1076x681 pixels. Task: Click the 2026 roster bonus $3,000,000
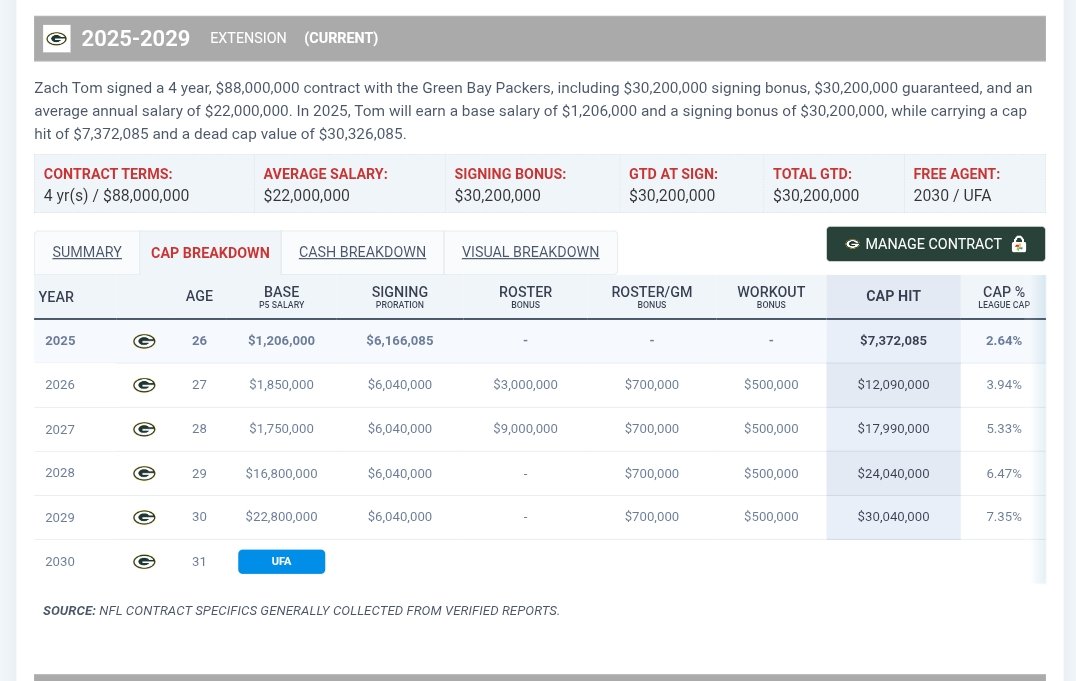click(526, 384)
